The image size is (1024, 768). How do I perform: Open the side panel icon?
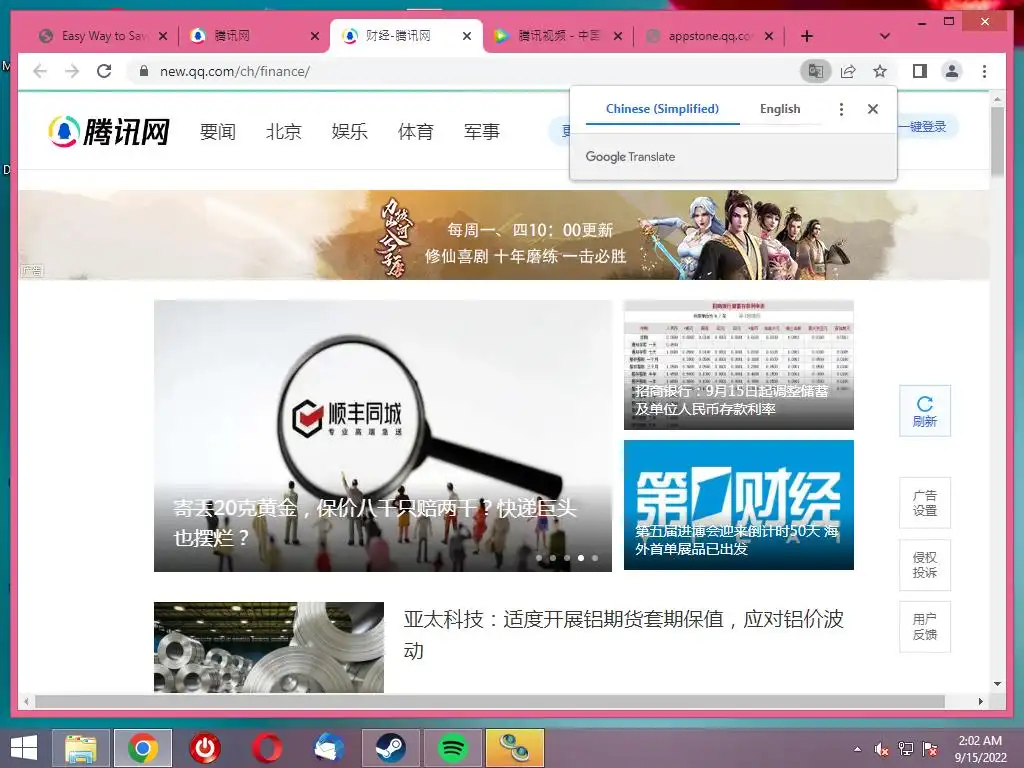point(920,71)
